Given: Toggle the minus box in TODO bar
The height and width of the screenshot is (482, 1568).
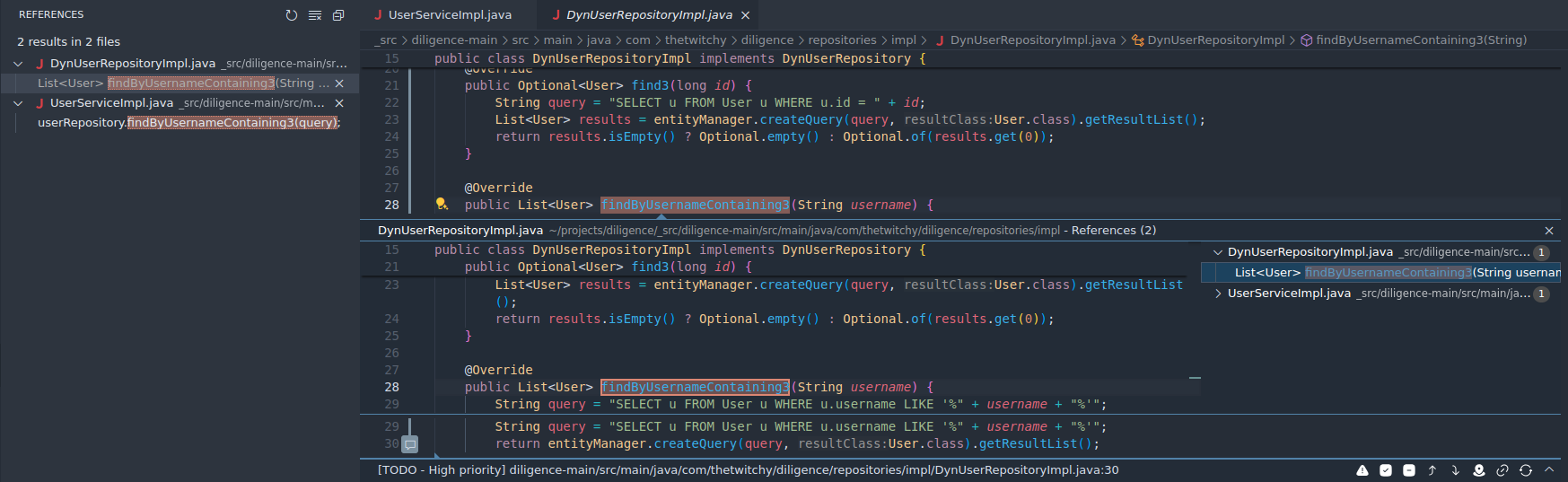Looking at the screenshot, I should click(x=1409, y=470).
